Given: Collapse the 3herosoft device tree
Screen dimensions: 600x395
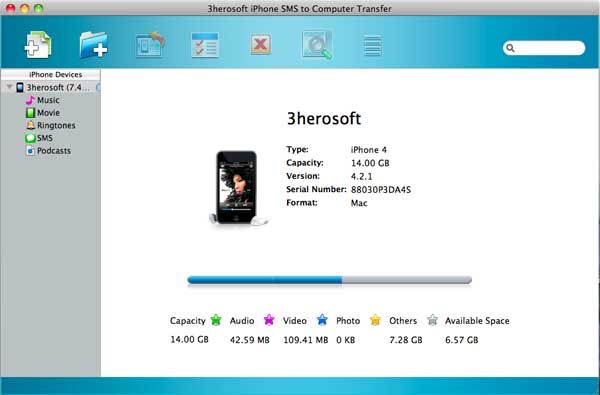Looking at the screenshot, I should point(9,88).
